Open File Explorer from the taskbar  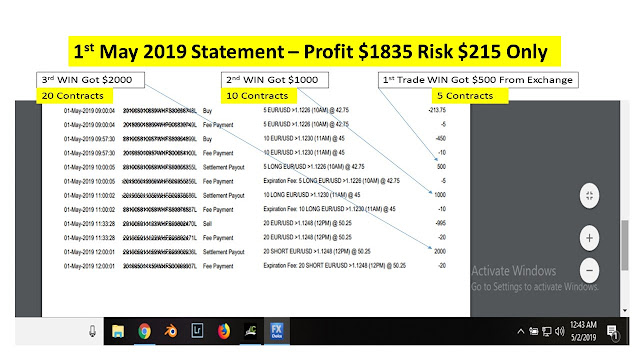point(118,331)
